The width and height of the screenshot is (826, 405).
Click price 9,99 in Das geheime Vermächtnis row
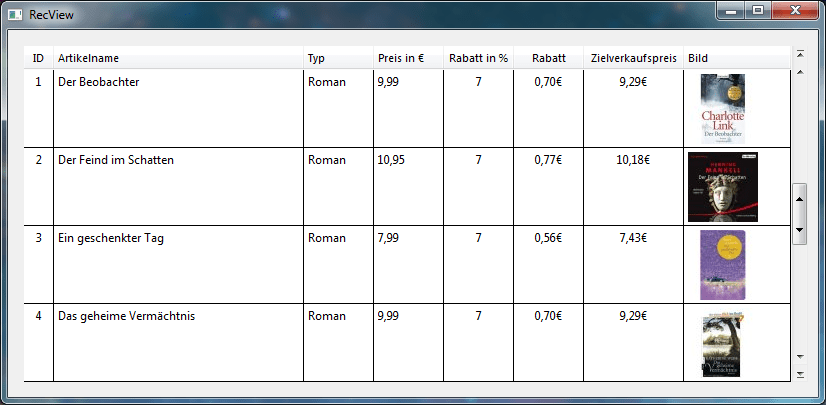coord(388,317)
